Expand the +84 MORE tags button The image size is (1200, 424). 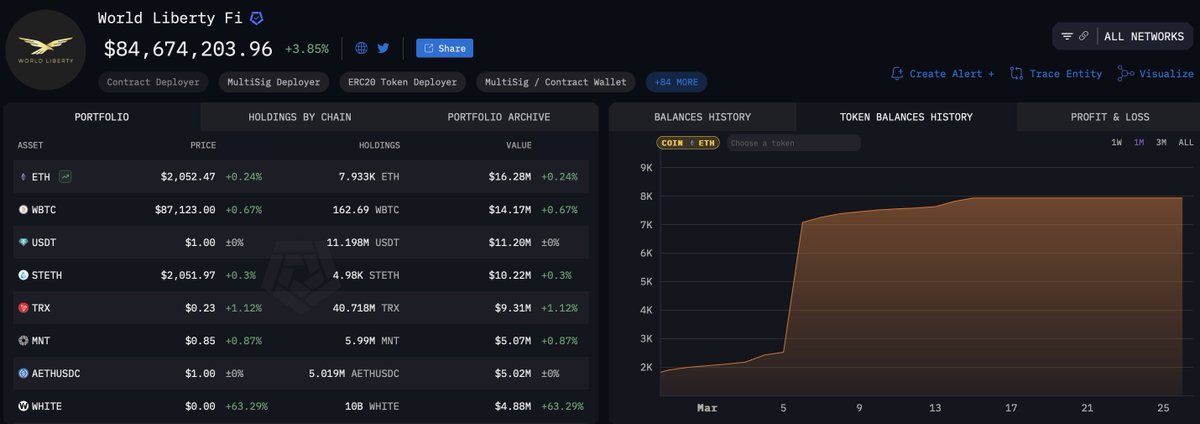click(x=678, y=82)
